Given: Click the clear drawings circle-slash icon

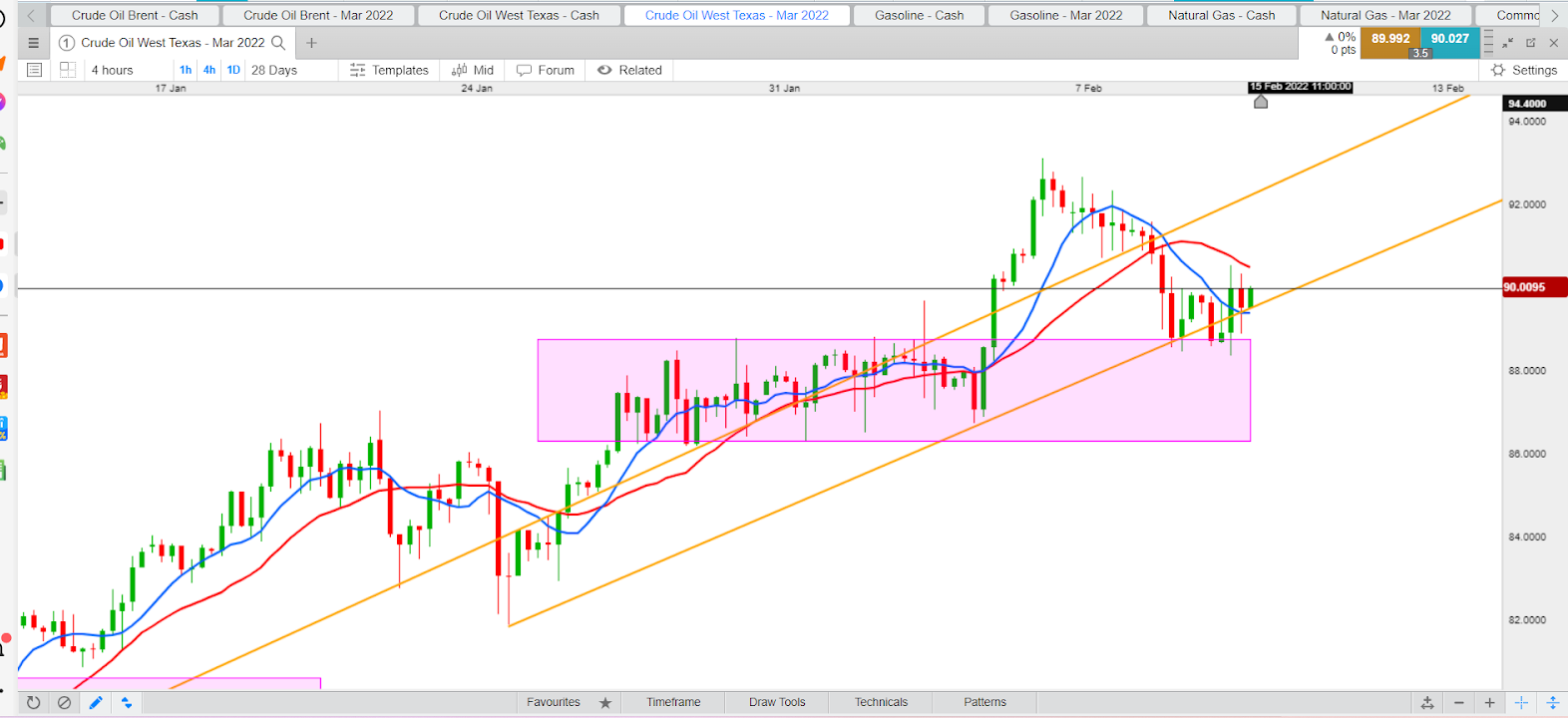Looking at the screenshot, I should 64,702.
